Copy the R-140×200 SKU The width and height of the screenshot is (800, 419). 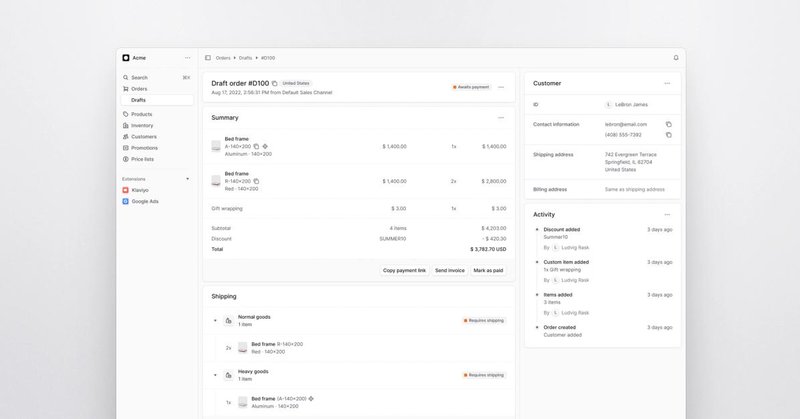256,181
